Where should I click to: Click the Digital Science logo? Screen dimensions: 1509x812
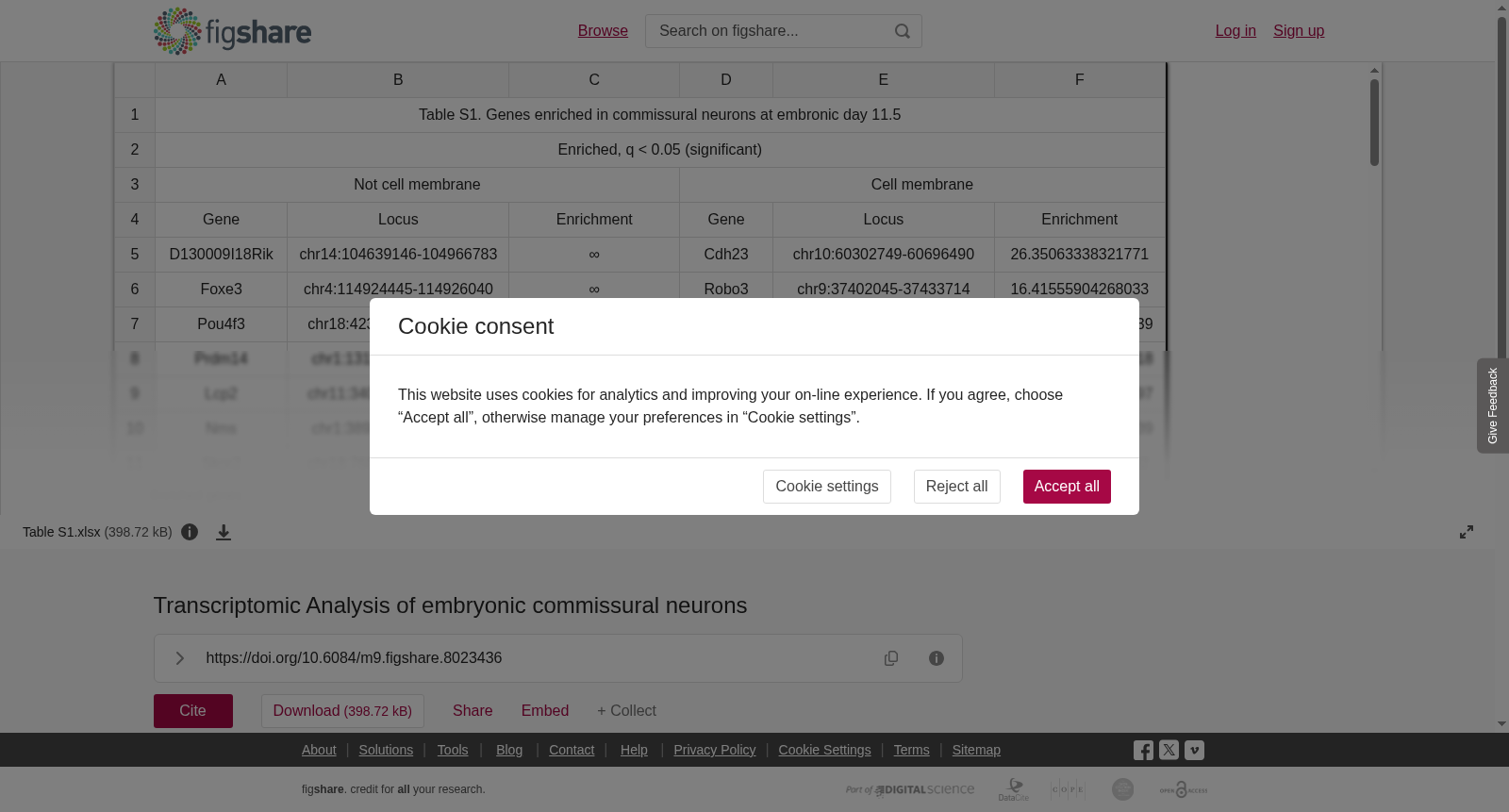[910, 789]
